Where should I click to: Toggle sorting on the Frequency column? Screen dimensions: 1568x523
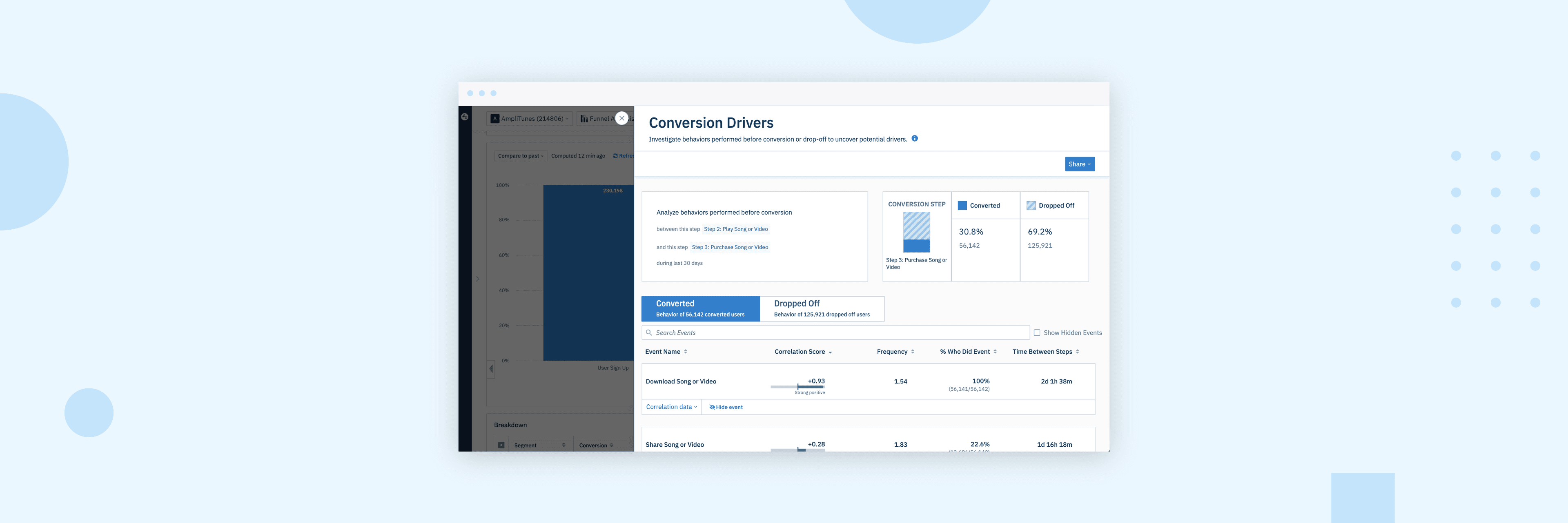tap(913, 352)
